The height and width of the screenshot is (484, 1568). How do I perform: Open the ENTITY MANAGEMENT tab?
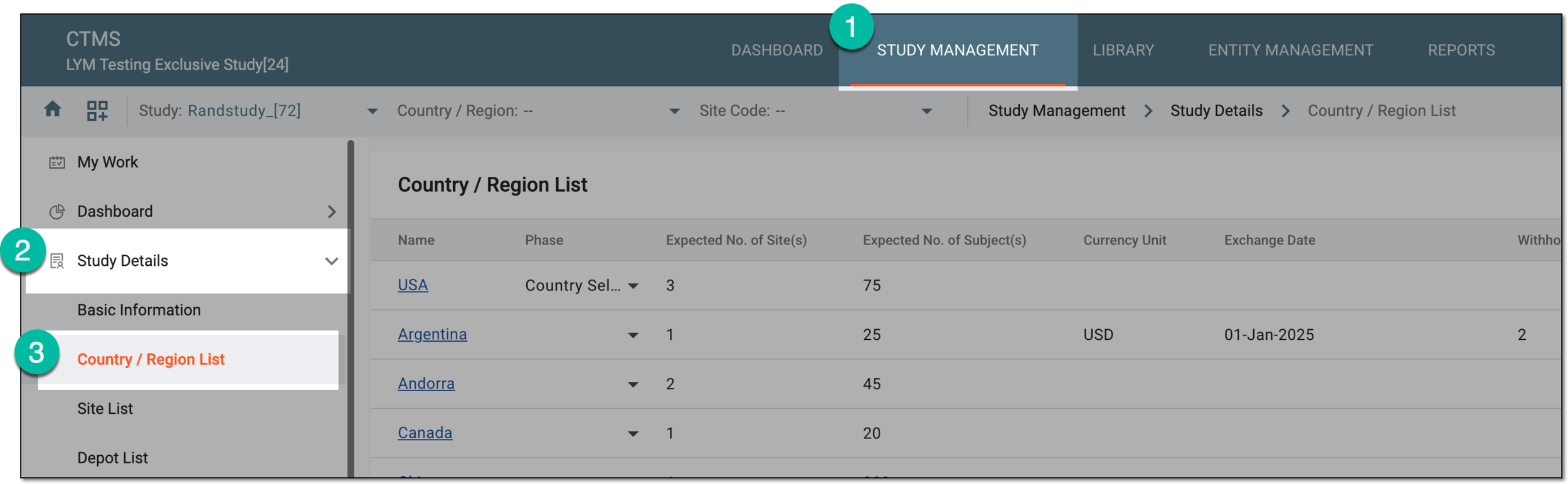pyautogui.click(x=1290, y=50)
